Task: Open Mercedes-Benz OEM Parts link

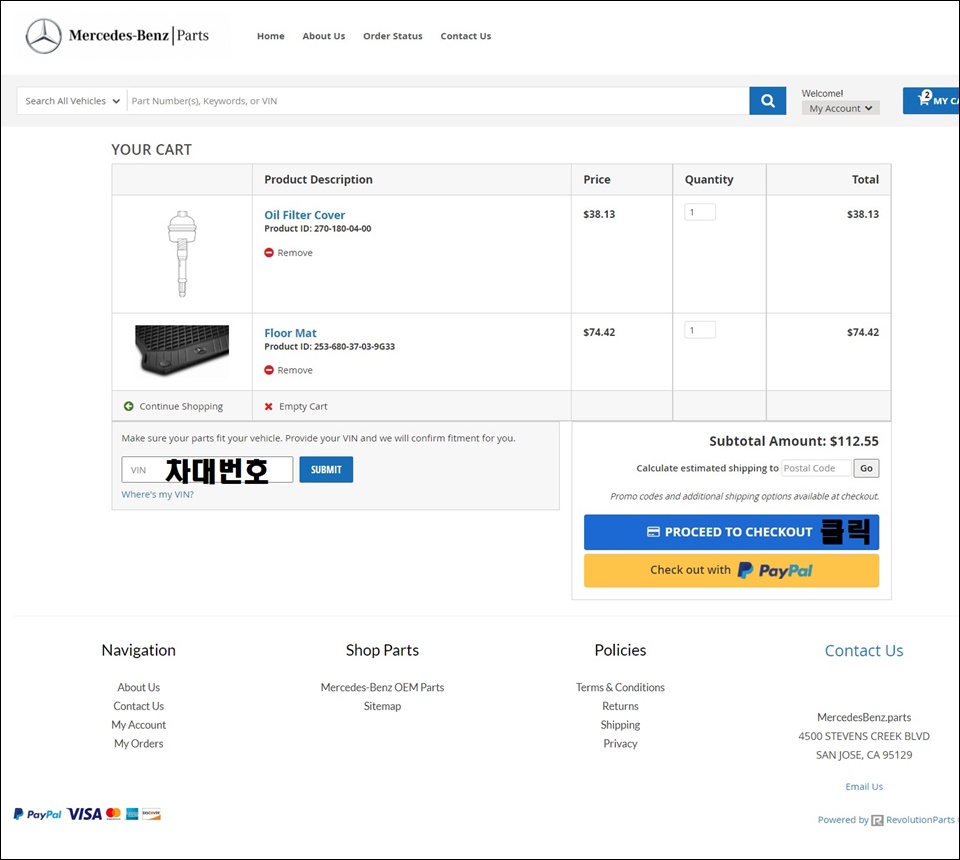Action: coord(382,687)
